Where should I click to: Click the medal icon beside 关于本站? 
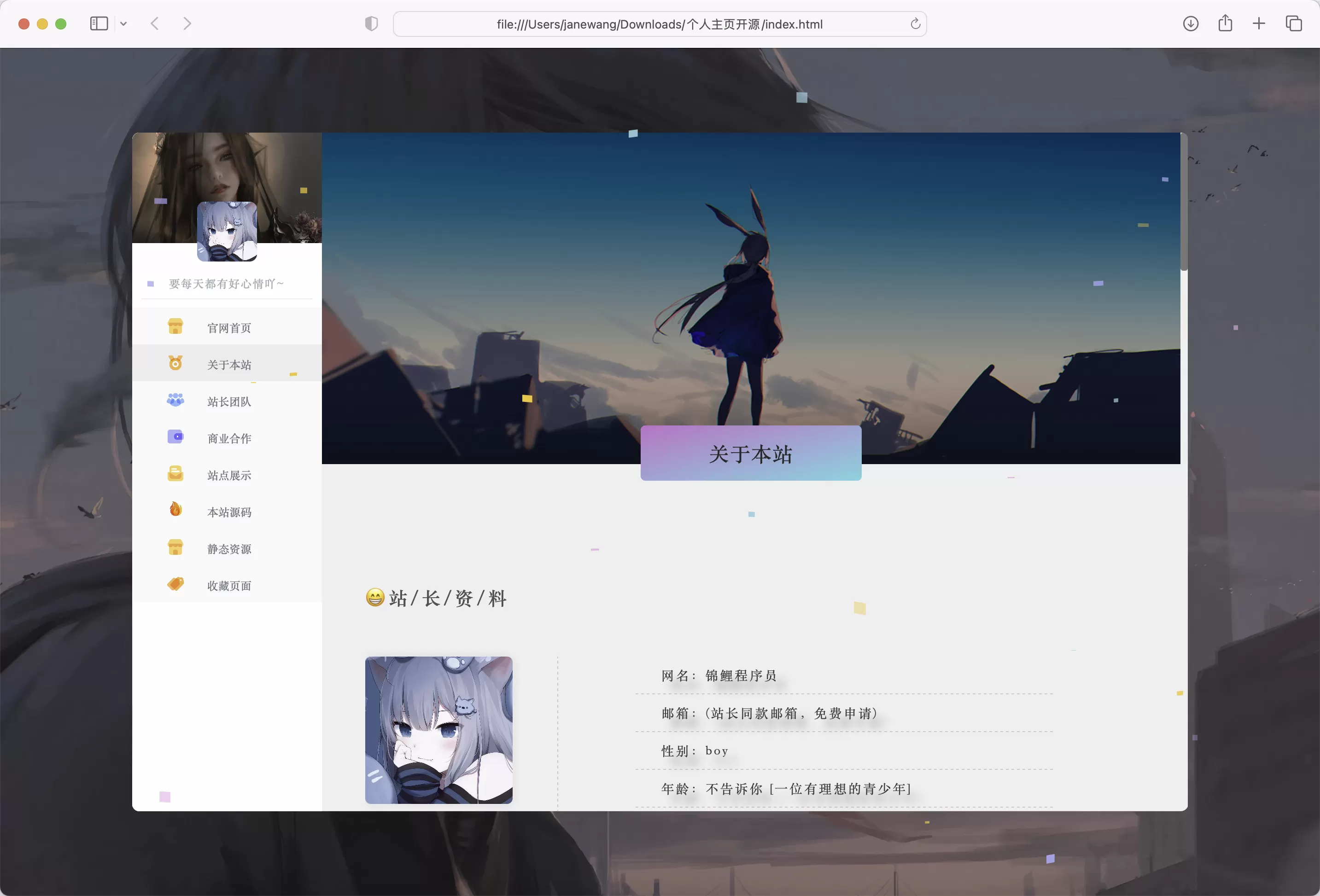tap(175, 363)
